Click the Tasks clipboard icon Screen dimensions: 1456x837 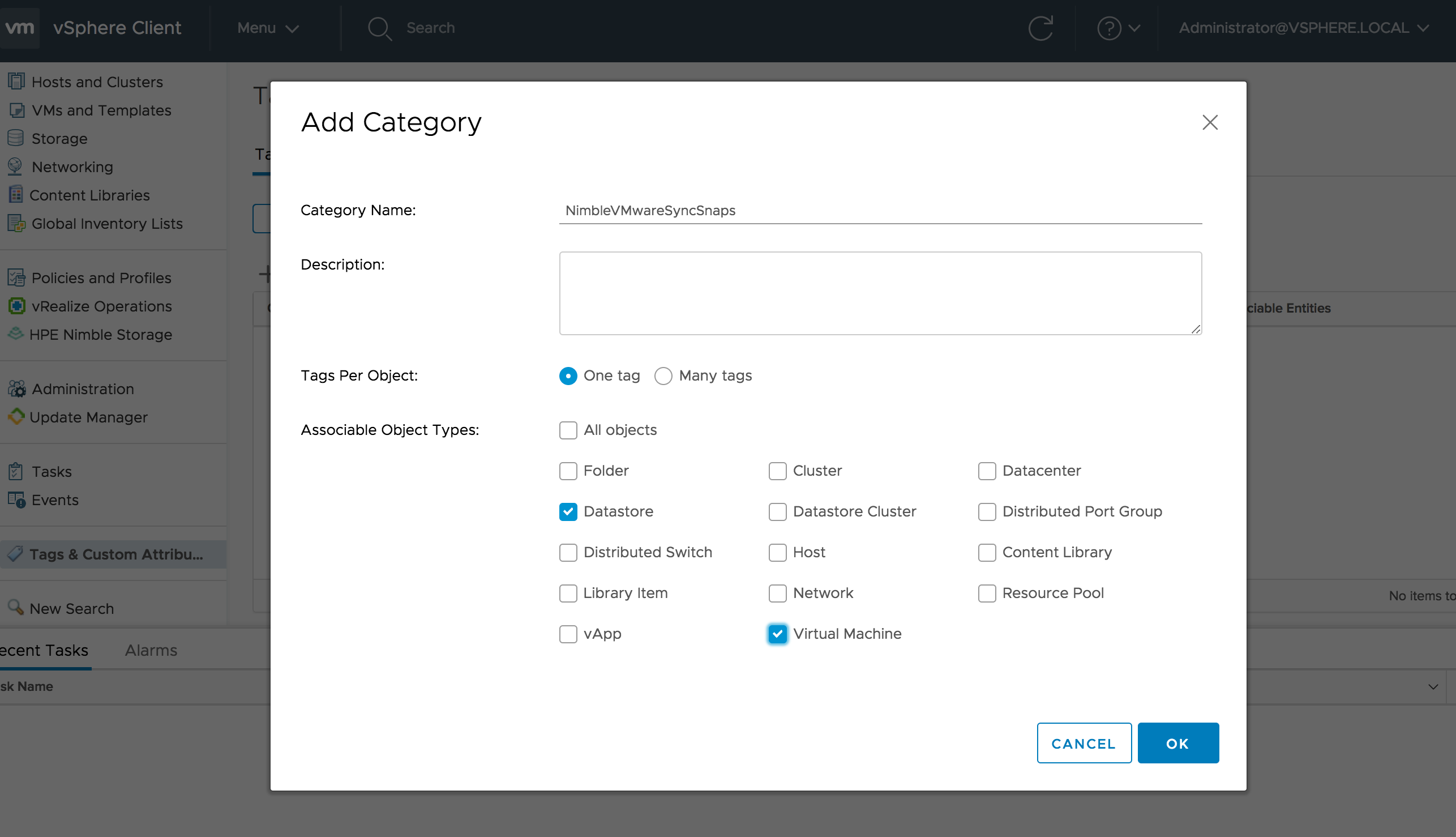point(16,471)
